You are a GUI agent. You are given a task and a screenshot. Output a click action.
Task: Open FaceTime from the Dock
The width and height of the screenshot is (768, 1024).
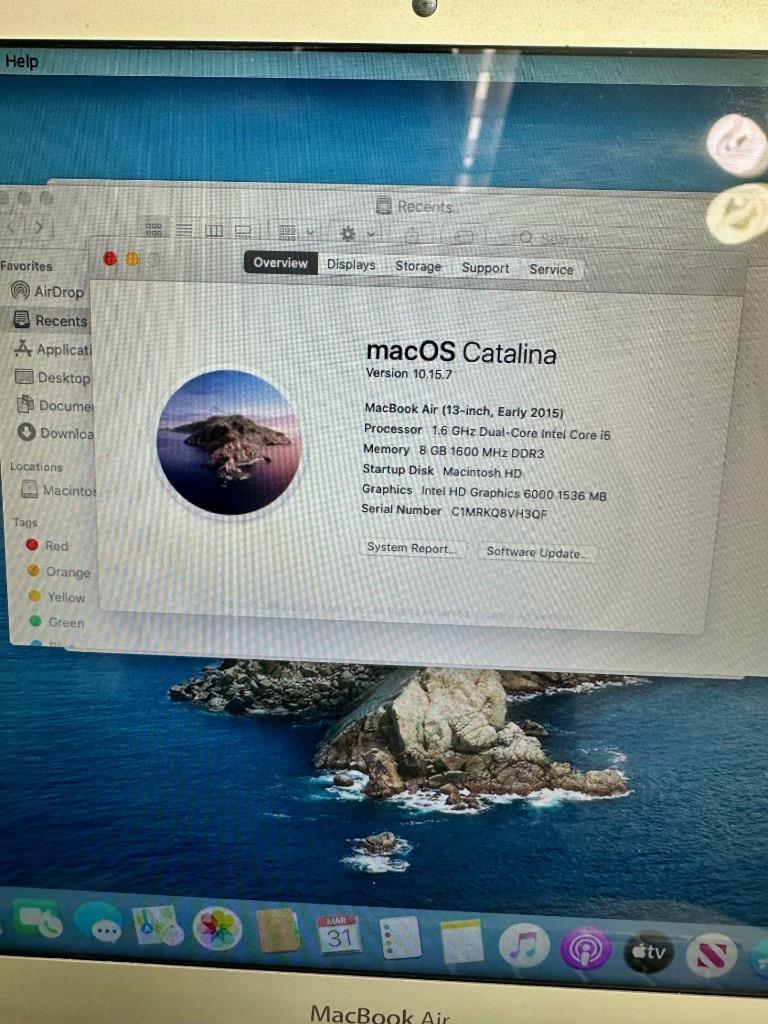(x=37, y=919)
